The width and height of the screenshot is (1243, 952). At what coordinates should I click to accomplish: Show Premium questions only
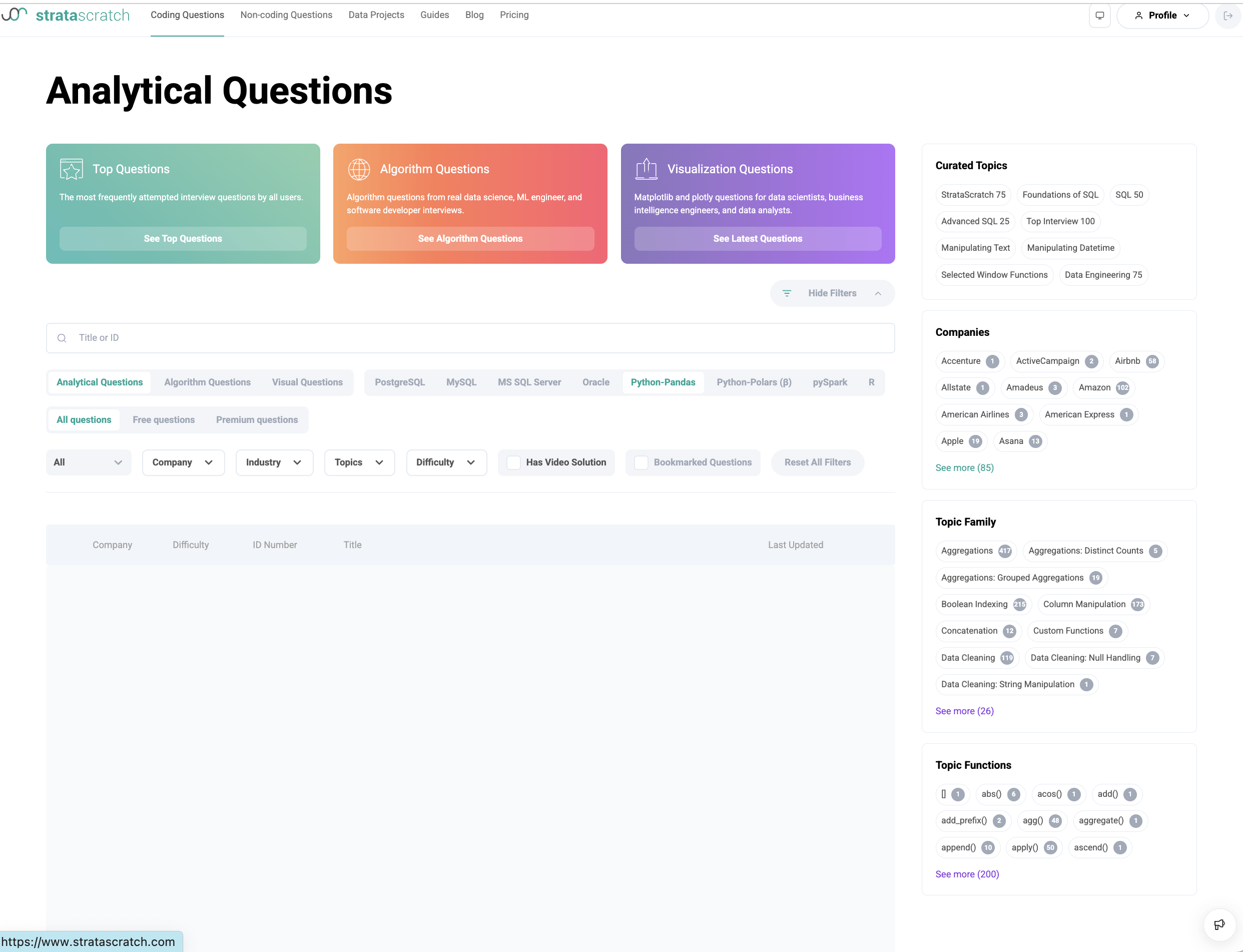click(x=257, y=420)
